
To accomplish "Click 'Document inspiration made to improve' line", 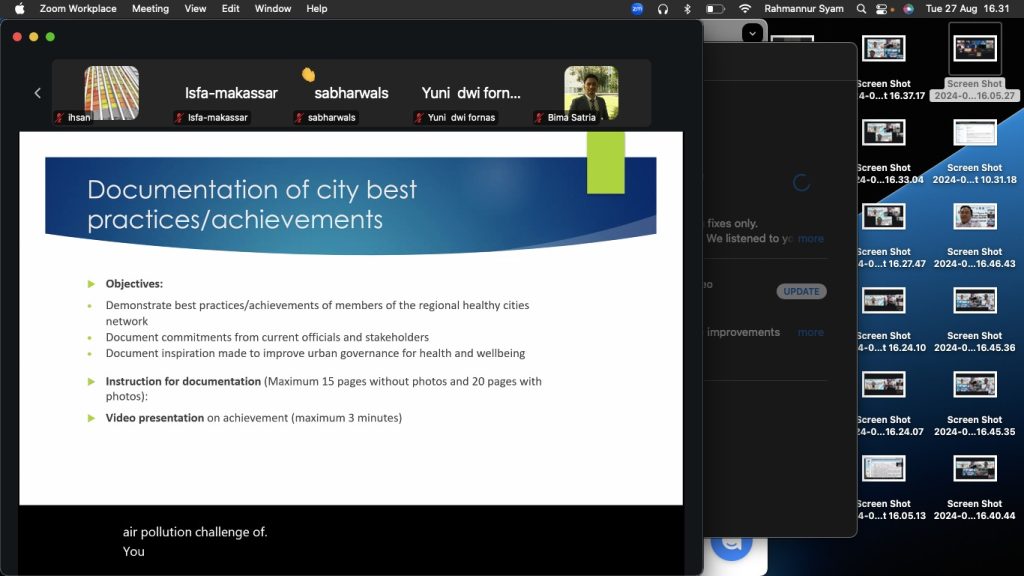I will 315,353.
